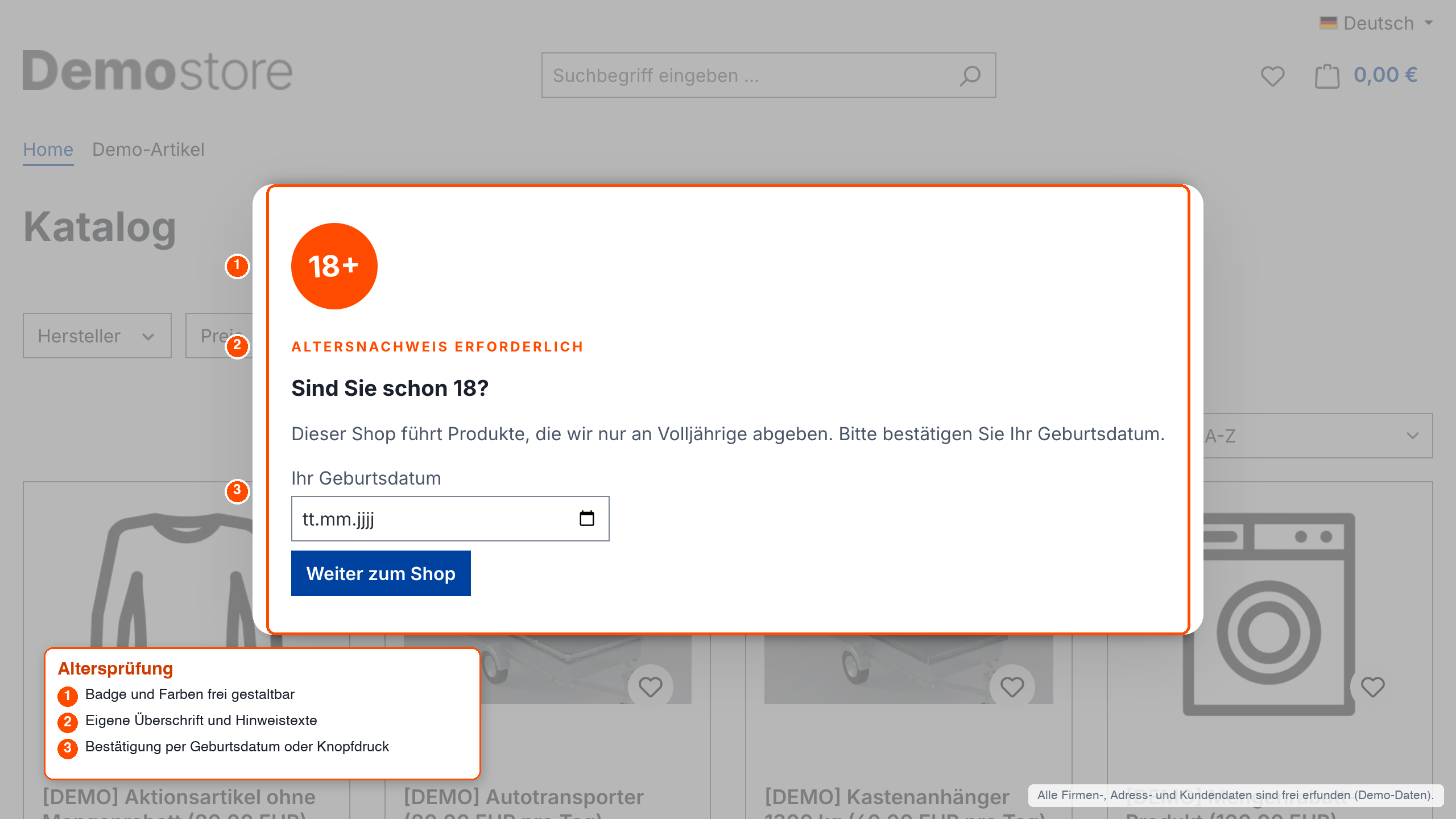Click the Katalog page heading
Image resolution: width=1456 pixels, height=819 pixels.
tap(100, 227)
